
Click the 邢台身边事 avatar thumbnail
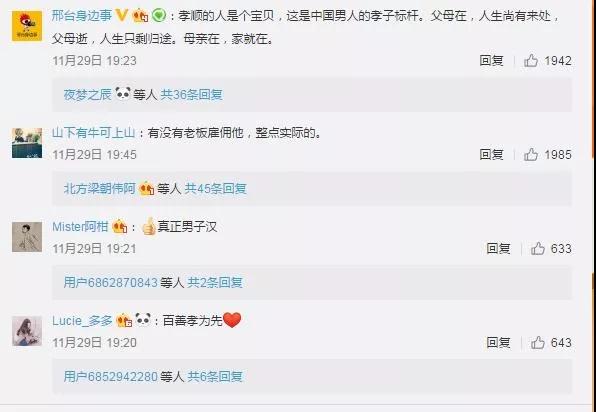point(27,26)
